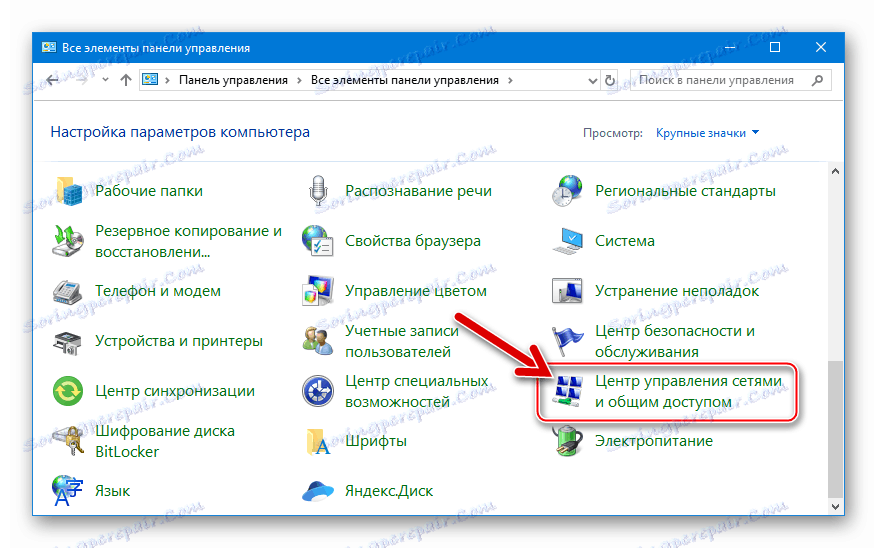This screenshot has width=877, height=548.
Task: Click the vertical scrollbar thumb
Action: click(x=836, y=429)
